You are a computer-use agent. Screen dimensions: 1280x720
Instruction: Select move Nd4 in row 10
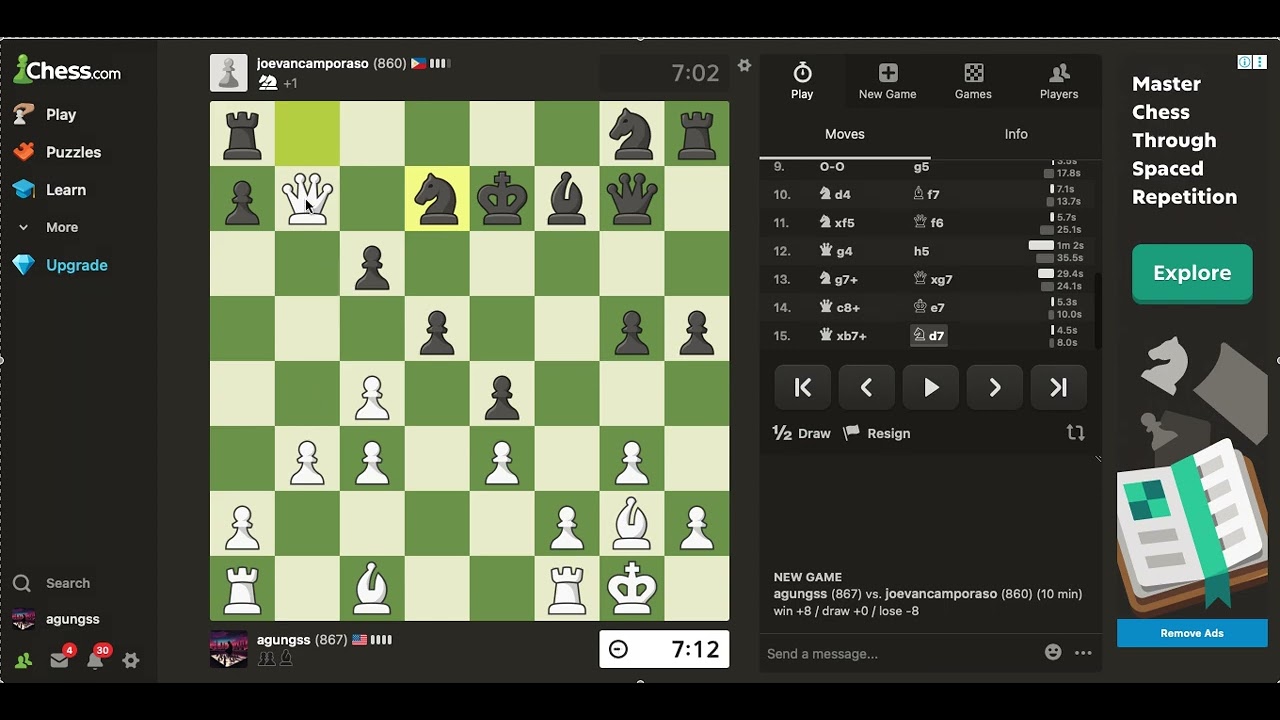pos(835,194)
